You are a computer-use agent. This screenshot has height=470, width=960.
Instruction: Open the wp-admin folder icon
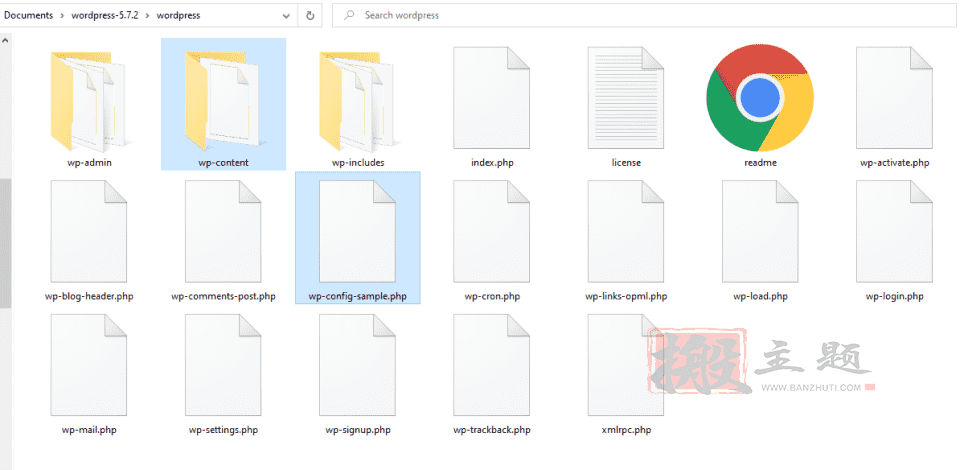[89, 101]
